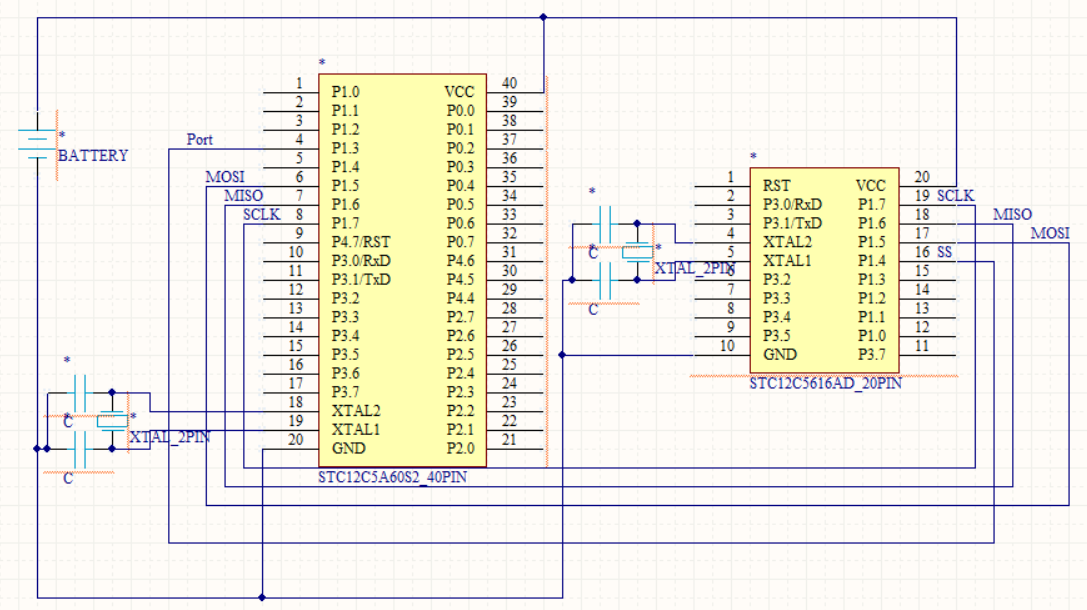Image resolution: width=1087 pixels, height=610 pixels.
Task: Click pin name P4.6 on the 40-pin chip
Action: (x=460, y=260)
